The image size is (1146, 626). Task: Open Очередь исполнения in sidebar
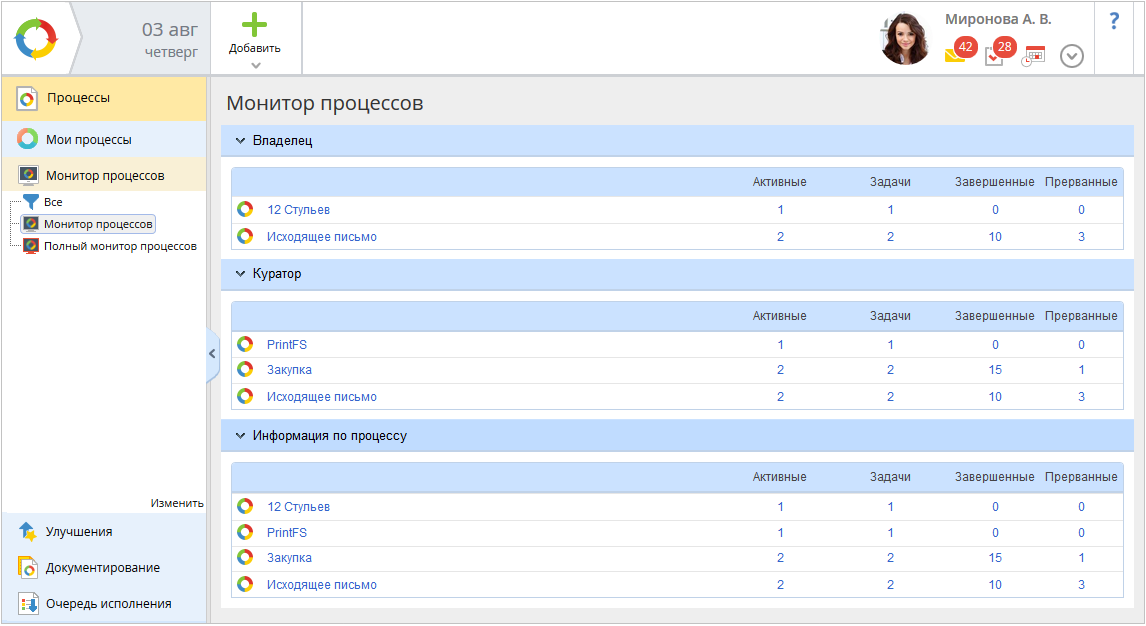pos(108,604)
